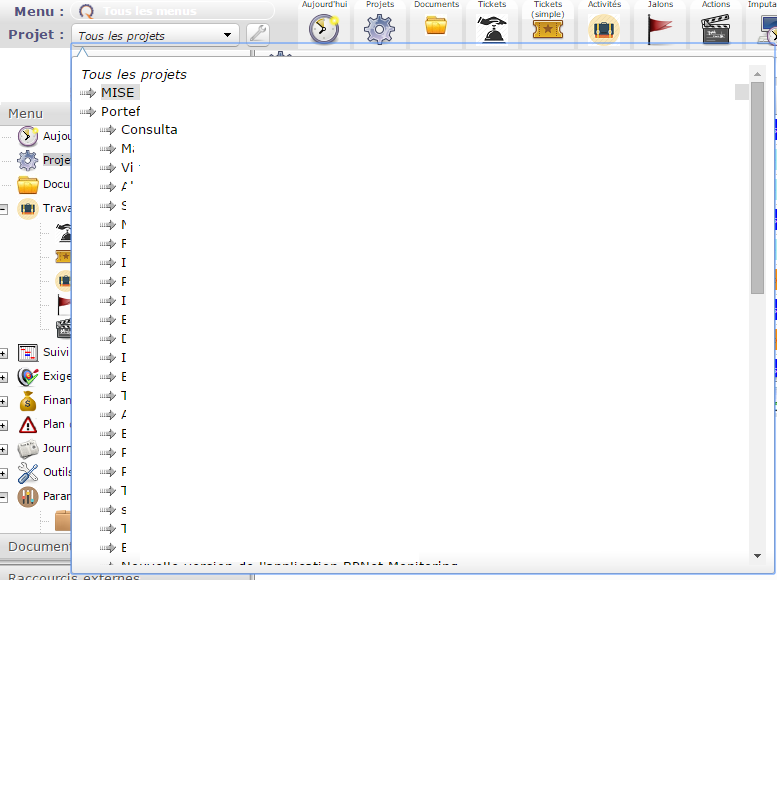Click the Projets gear icon in top toolbar
The image size is (777, 799).
point(379,29)
